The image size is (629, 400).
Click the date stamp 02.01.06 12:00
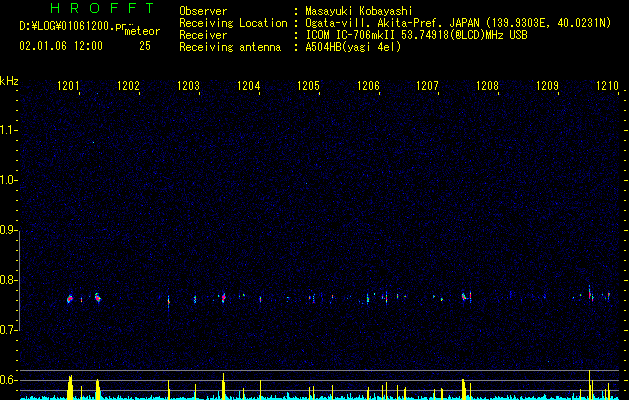pyautogui.click(x=61, y=46)
